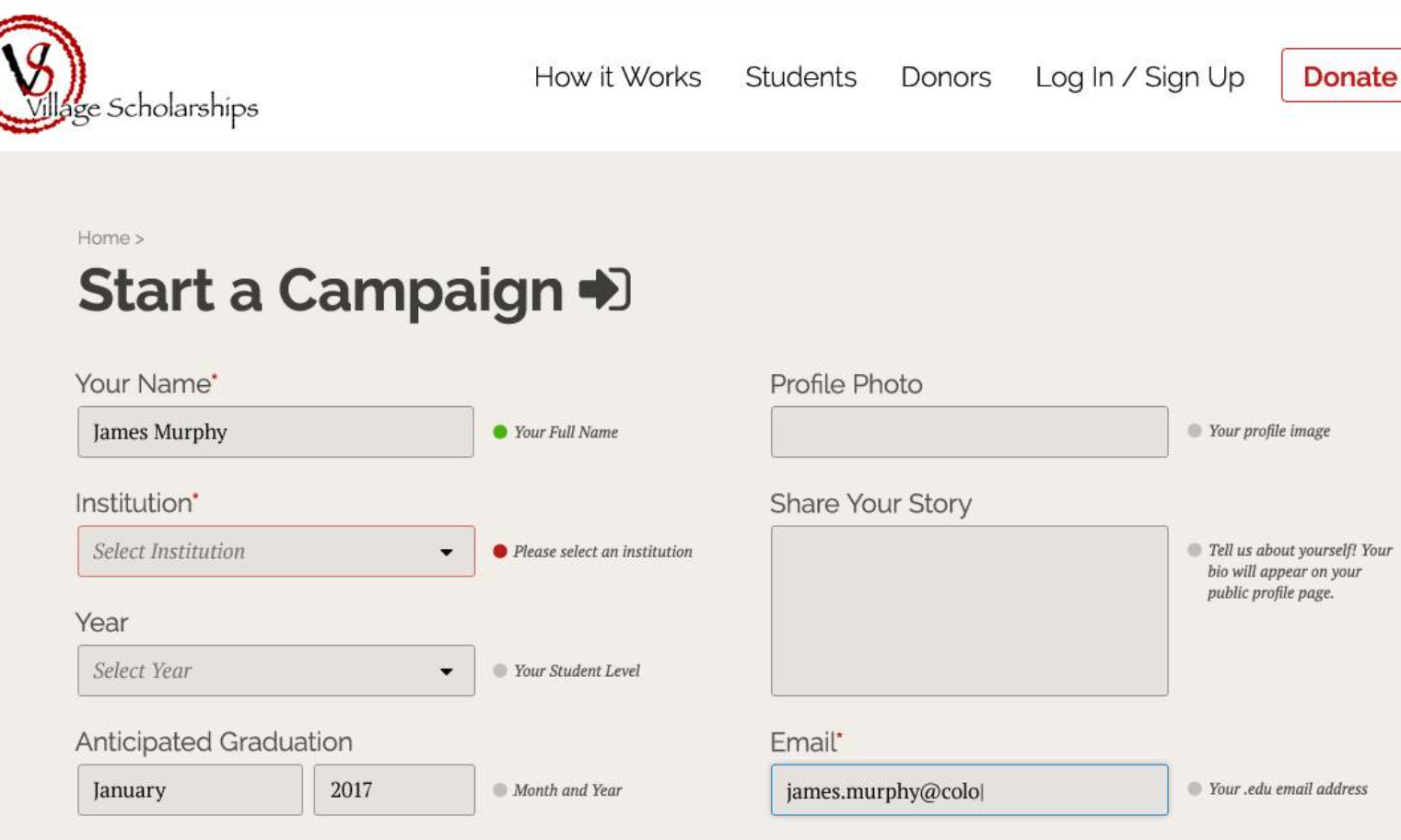Screen dimensions: 1401x840
Task: Expand the Select Year dropdown
Action: point(276,671)
